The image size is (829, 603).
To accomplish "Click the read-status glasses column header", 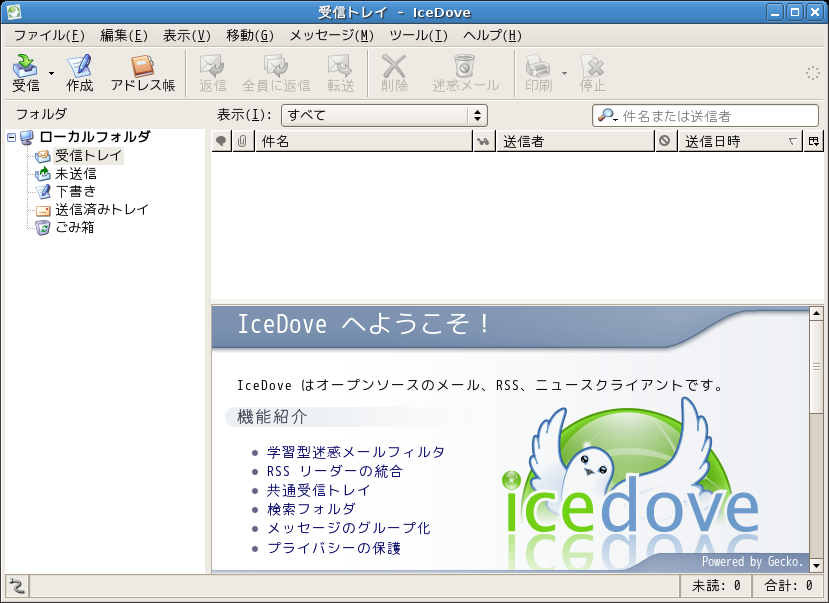I will pyautogui.click(x=484, y=141).
